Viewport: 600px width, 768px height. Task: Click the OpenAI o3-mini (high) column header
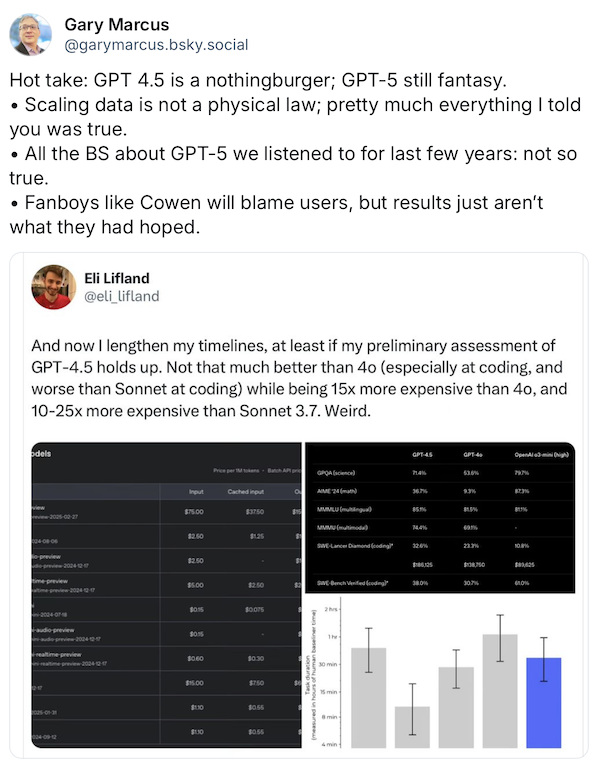542,455
